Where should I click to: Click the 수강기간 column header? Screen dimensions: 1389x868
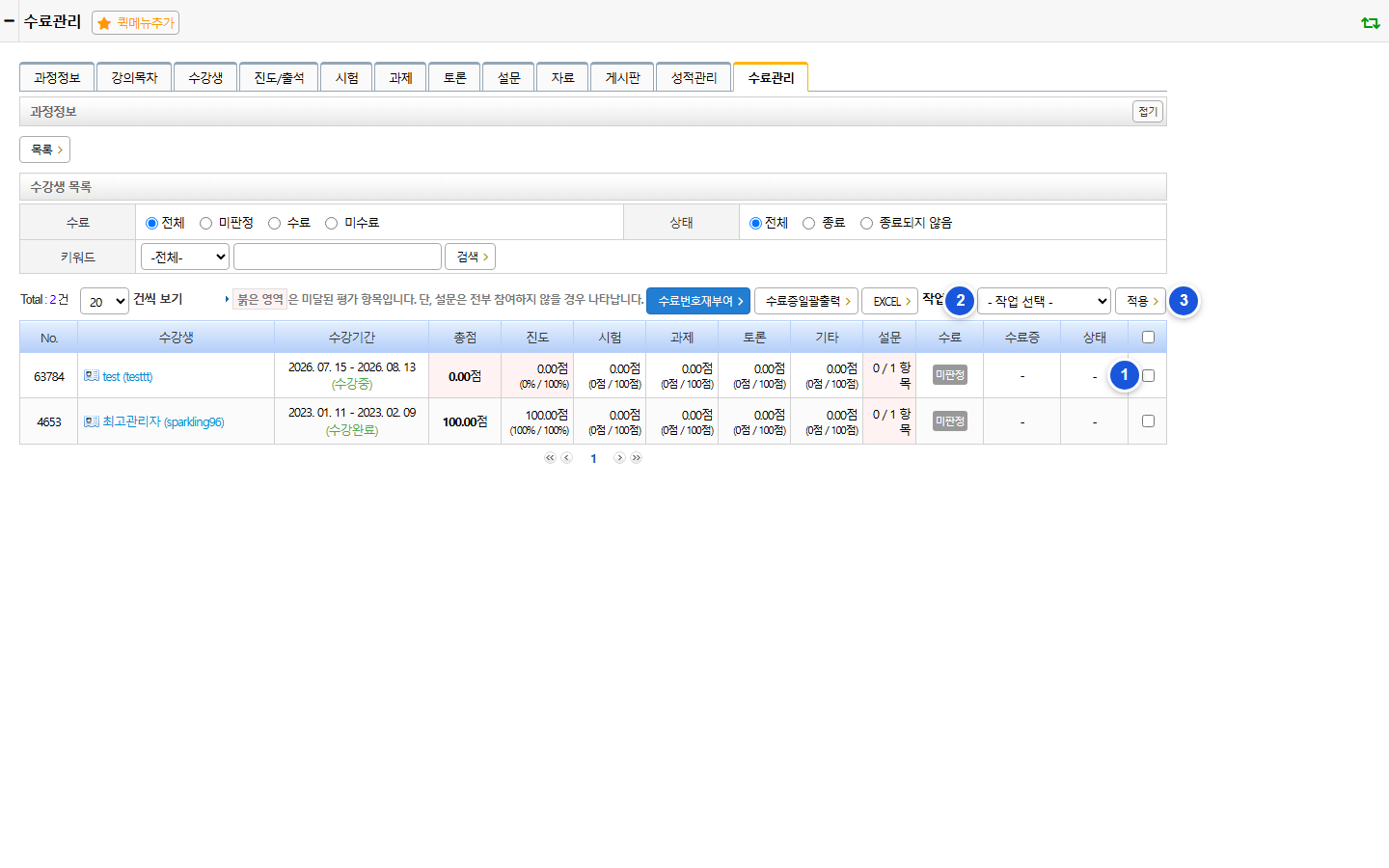(x=352, y=337)
